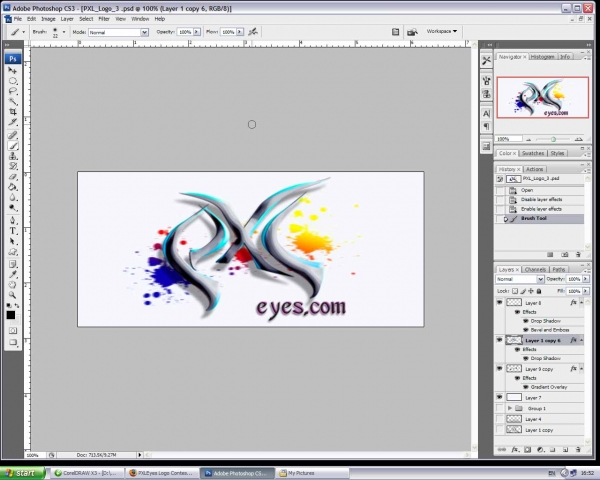The image size is (600, 480).
Task: Select Disable layer effects history state
Action: point(540,199)
